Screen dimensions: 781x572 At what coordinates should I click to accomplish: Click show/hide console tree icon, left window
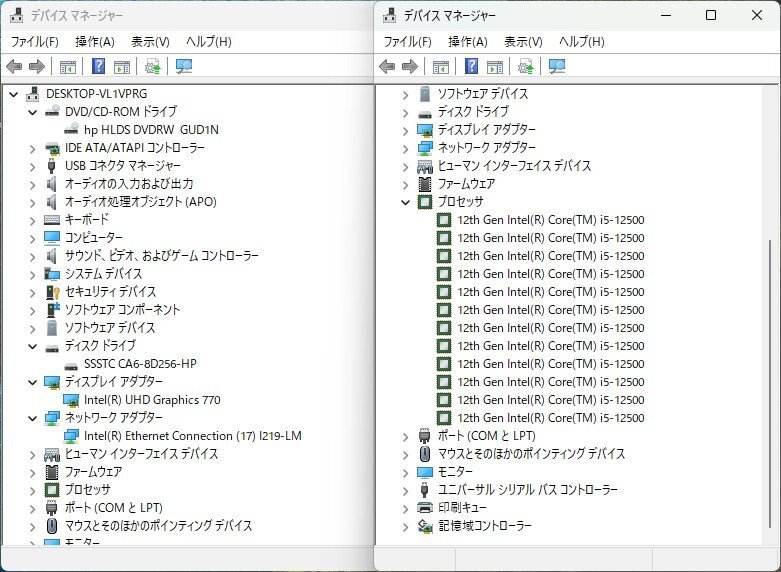67,67
